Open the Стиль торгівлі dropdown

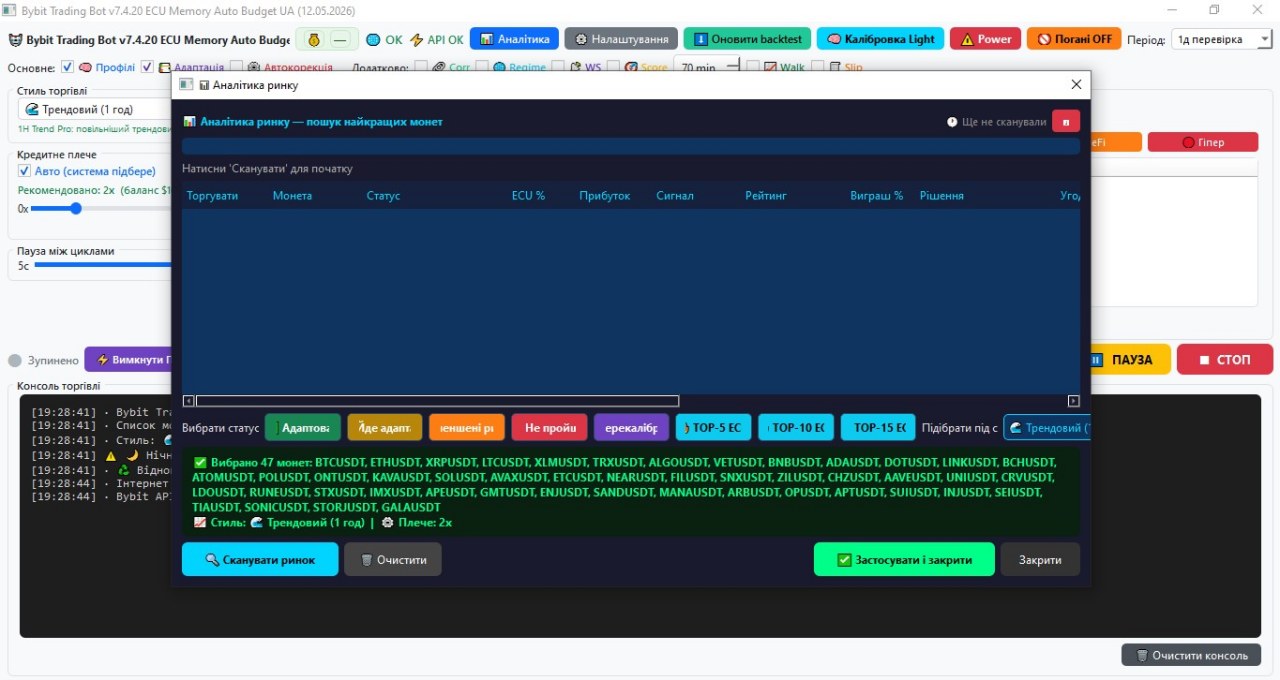coord(95,109)
